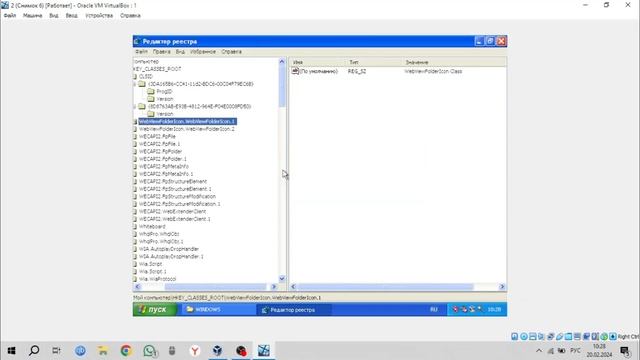This screenshot has height=360, width=640.
Task: Collapse the {0DA165B6-CC41... key node
Action: coord(135,84)
